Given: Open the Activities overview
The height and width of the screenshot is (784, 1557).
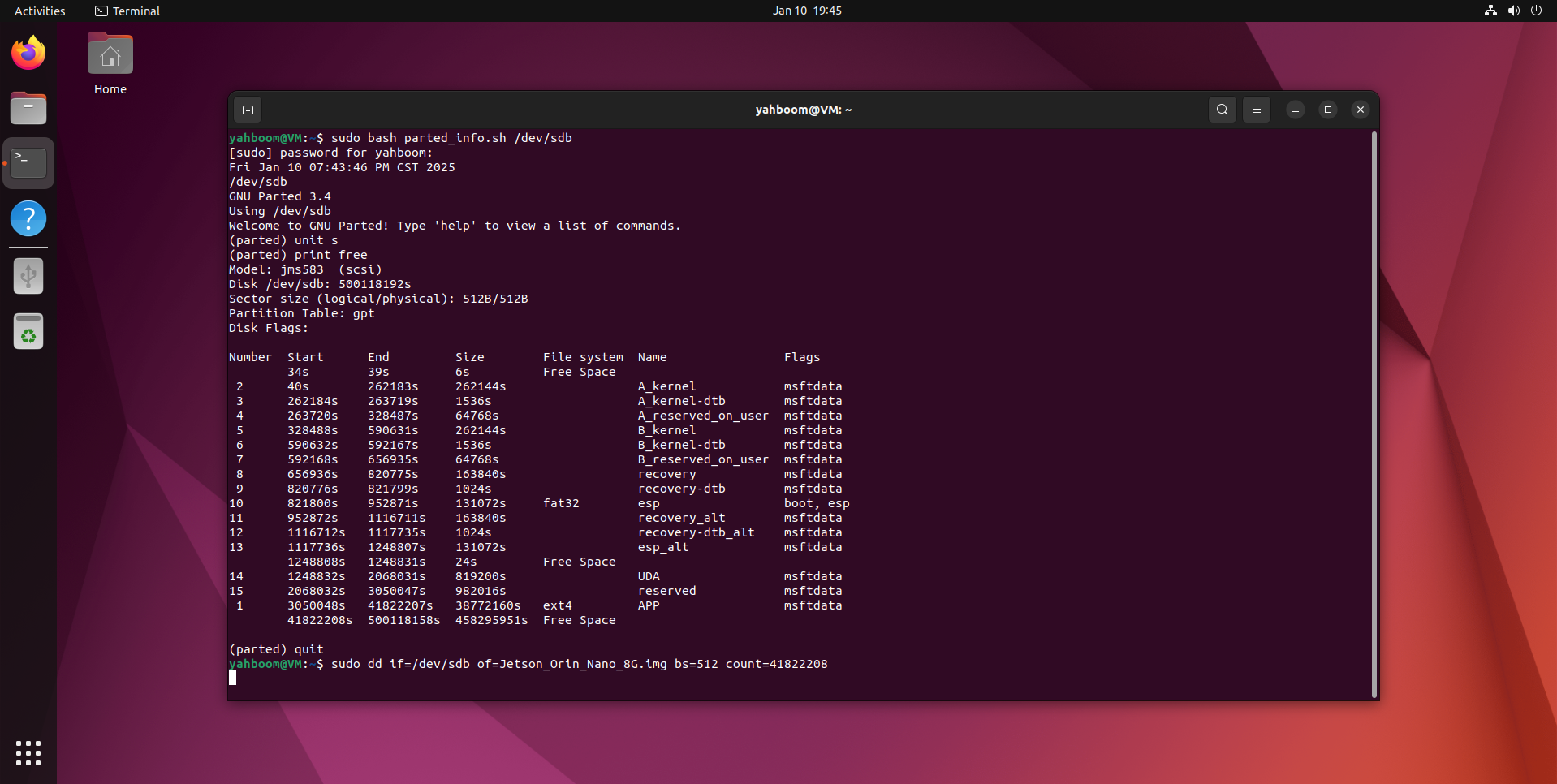Looking at the screenshot, I should [x=40, y=11].
